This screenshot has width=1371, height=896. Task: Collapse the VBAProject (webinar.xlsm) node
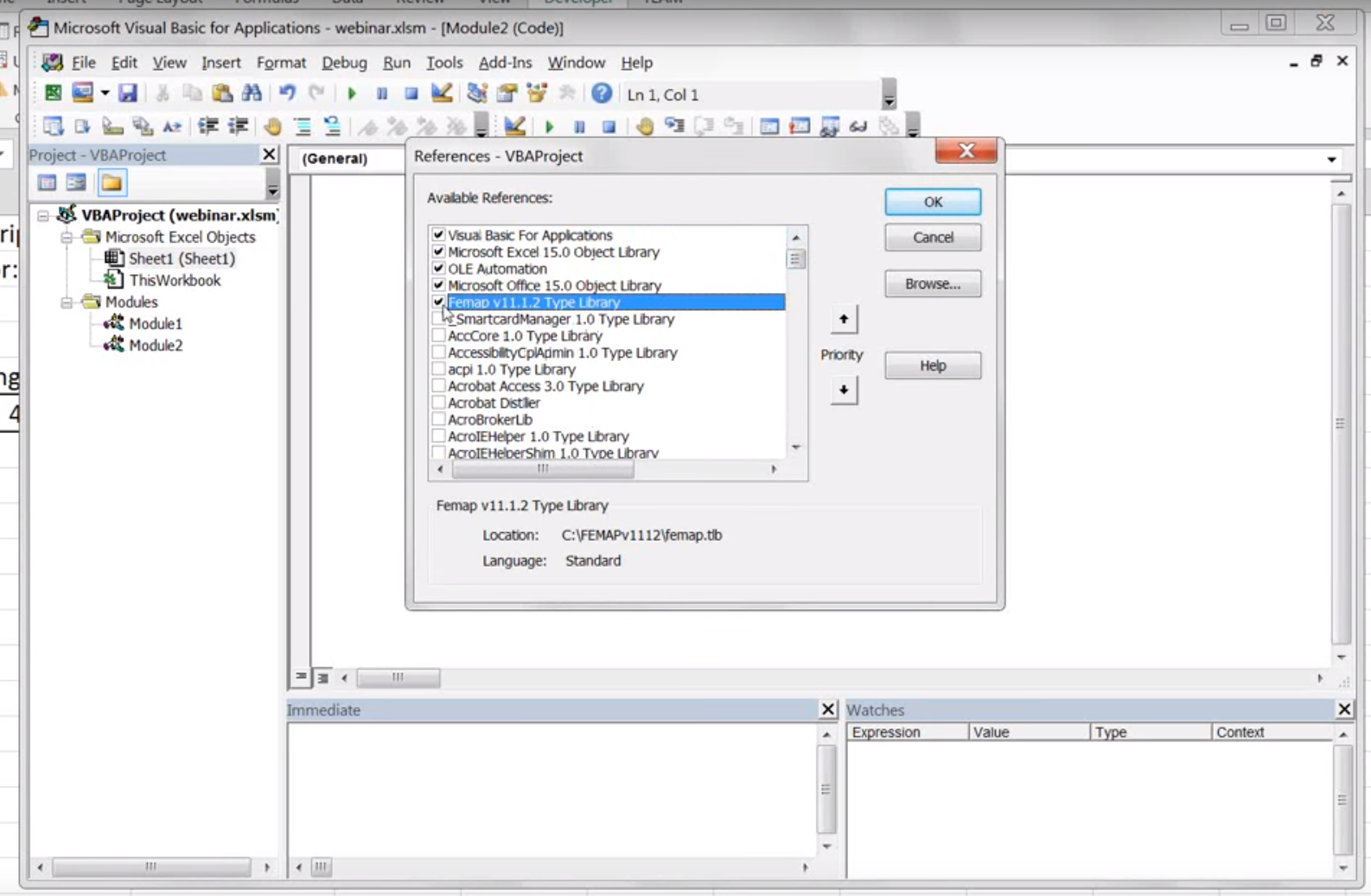tap(43, 215)
